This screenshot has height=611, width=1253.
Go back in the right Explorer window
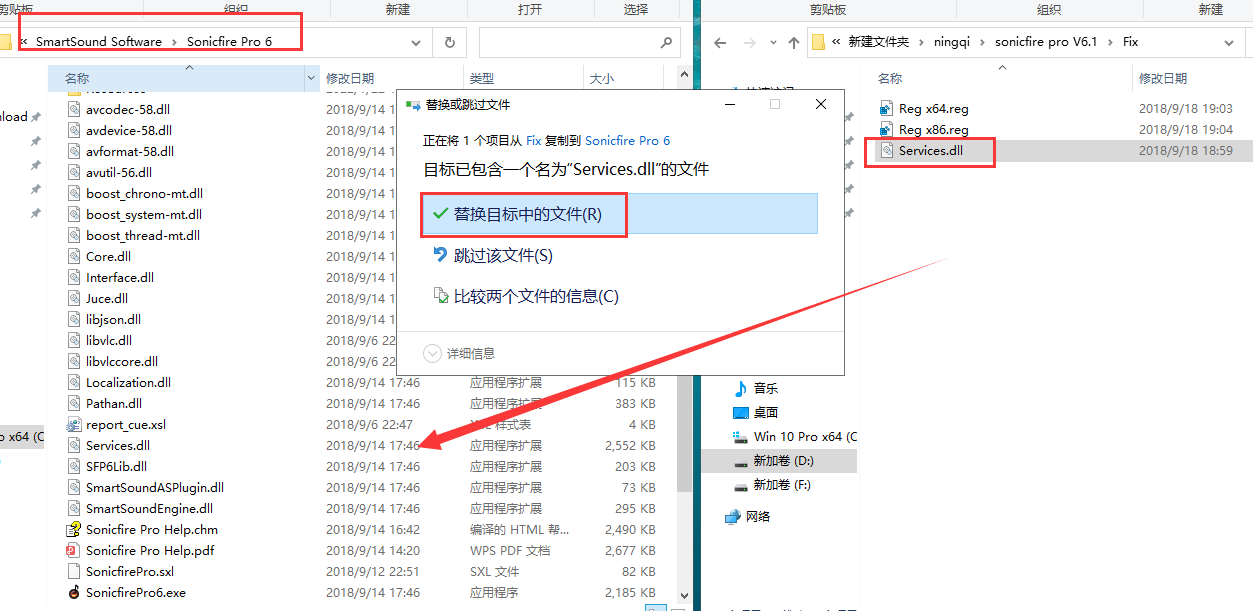click(x=721, y=43)
